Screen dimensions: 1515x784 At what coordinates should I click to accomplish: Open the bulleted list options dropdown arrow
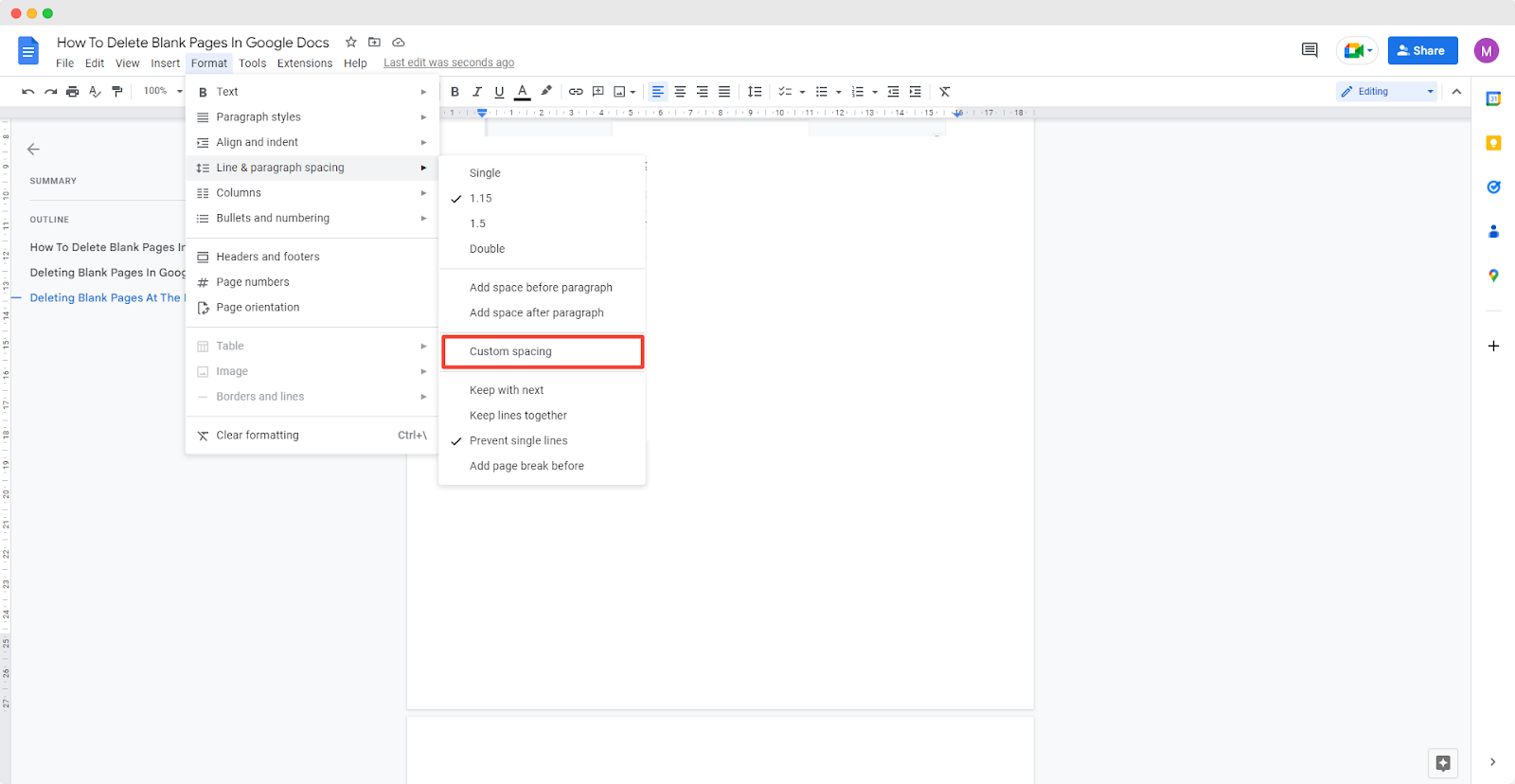pyautogui.click(x=839, y=93)
